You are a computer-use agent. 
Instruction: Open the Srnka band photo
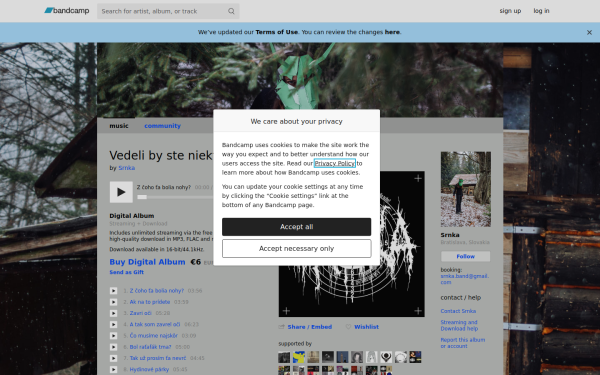click(x=466, y=189)
